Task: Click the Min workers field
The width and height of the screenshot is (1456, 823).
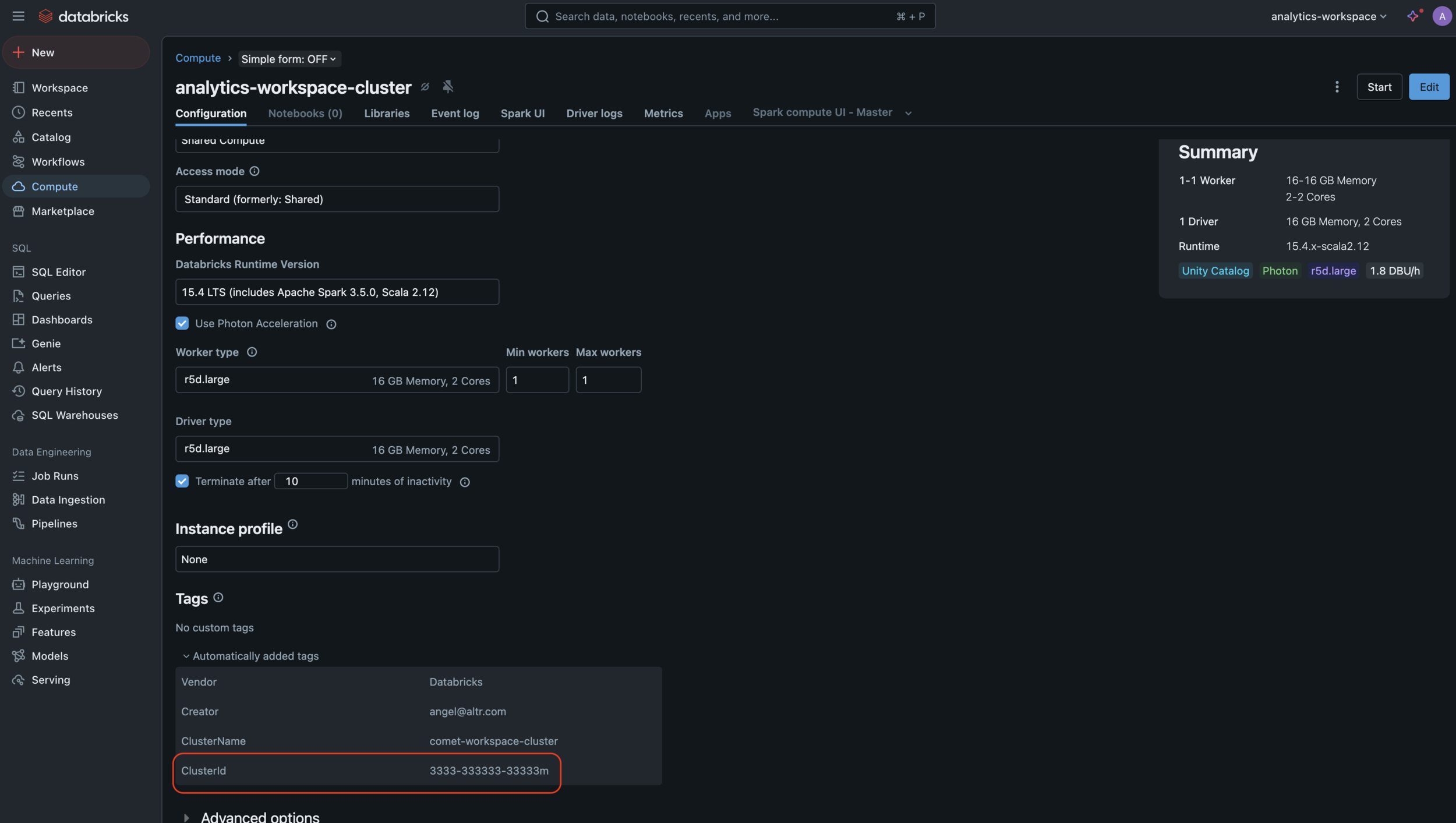Action: [537, 380]
